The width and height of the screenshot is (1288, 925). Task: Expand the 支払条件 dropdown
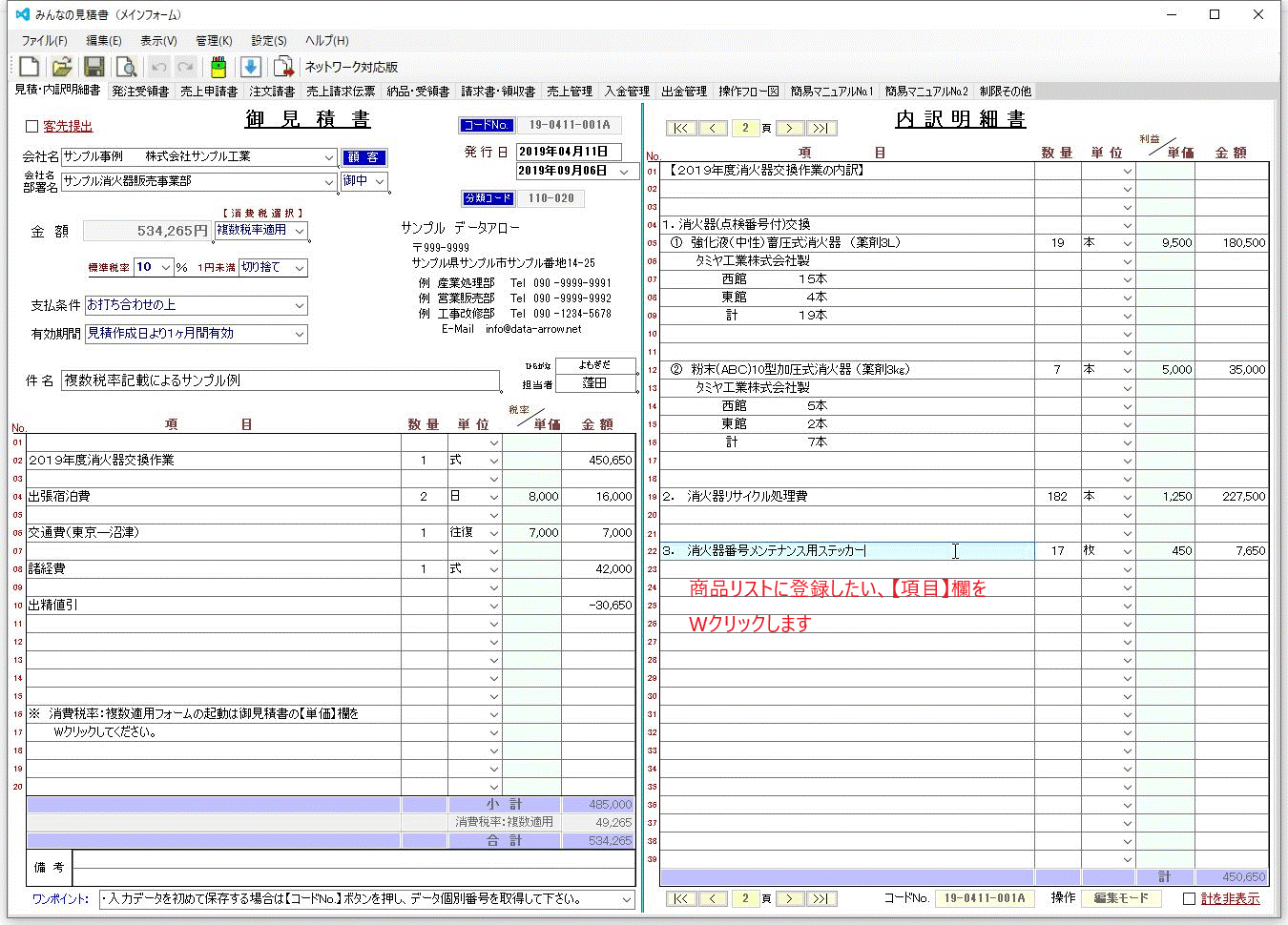300,305
